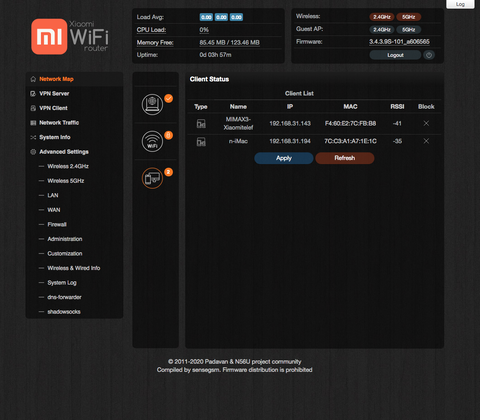The height and width of the screenshot is (420, 480).
Task: Select MAC address 7C:C3:A1:A7:1E:1C
Action: coord(350,141)
